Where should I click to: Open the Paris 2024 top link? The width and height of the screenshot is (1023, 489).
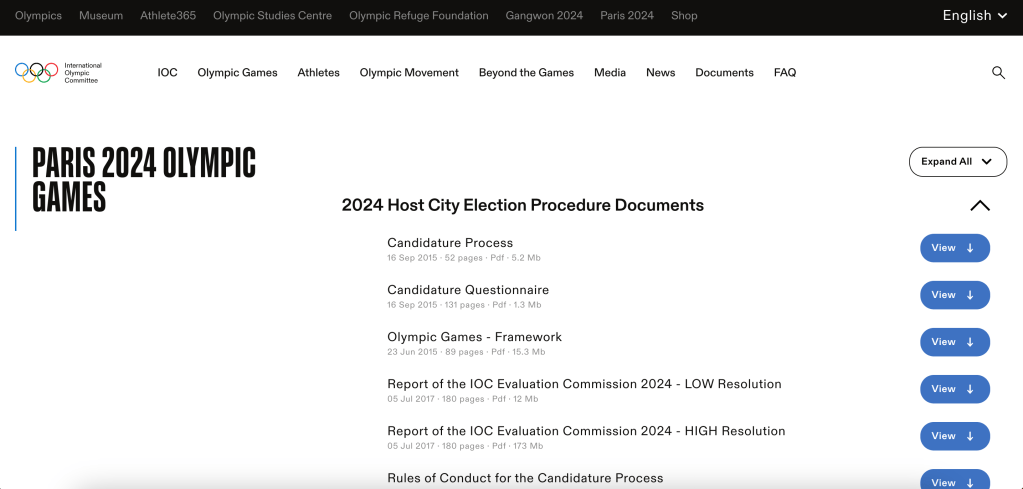[627, 16]
